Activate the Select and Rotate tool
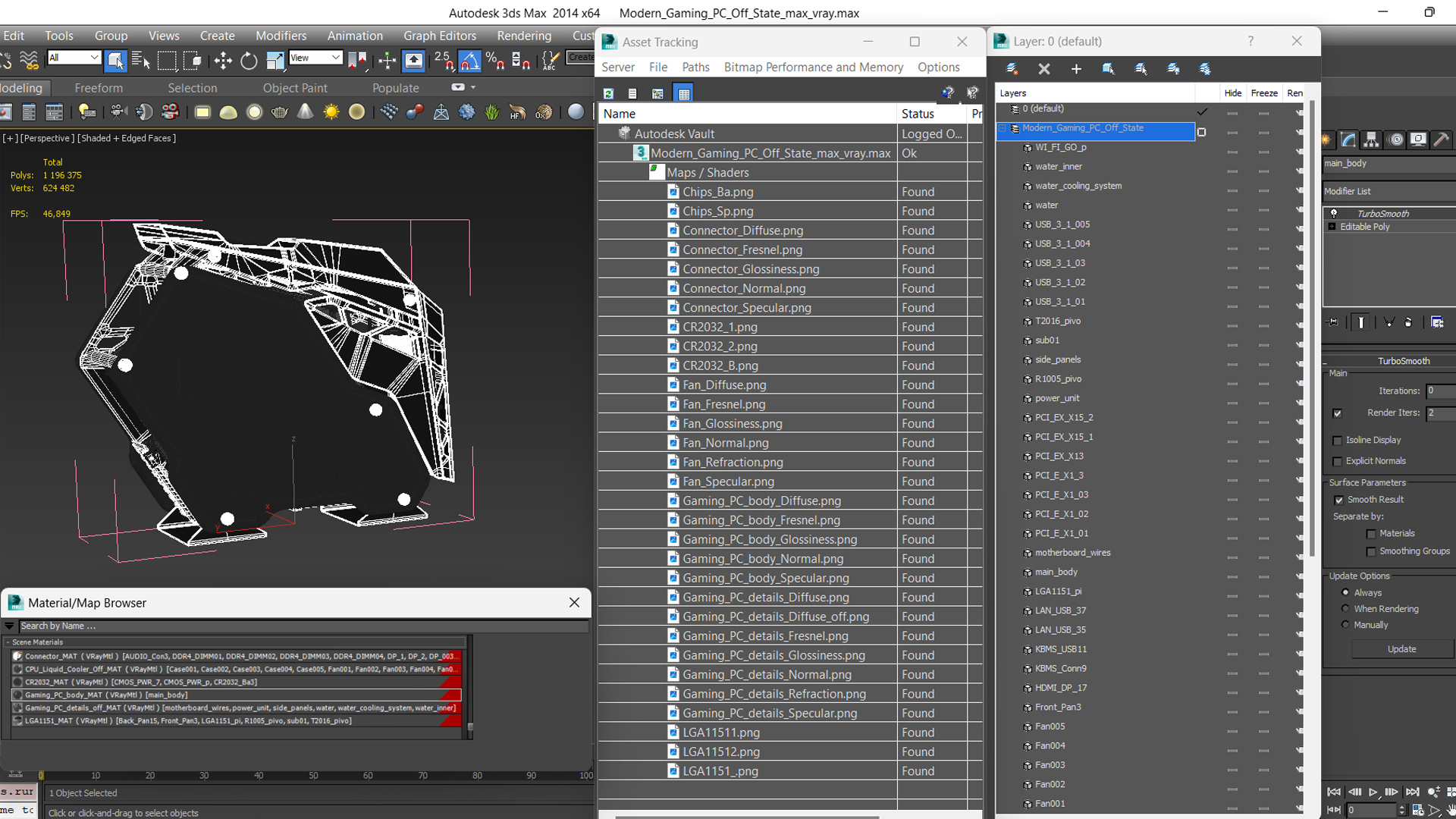The width and height of the screenshot is (1456, 819). point(249,60)
